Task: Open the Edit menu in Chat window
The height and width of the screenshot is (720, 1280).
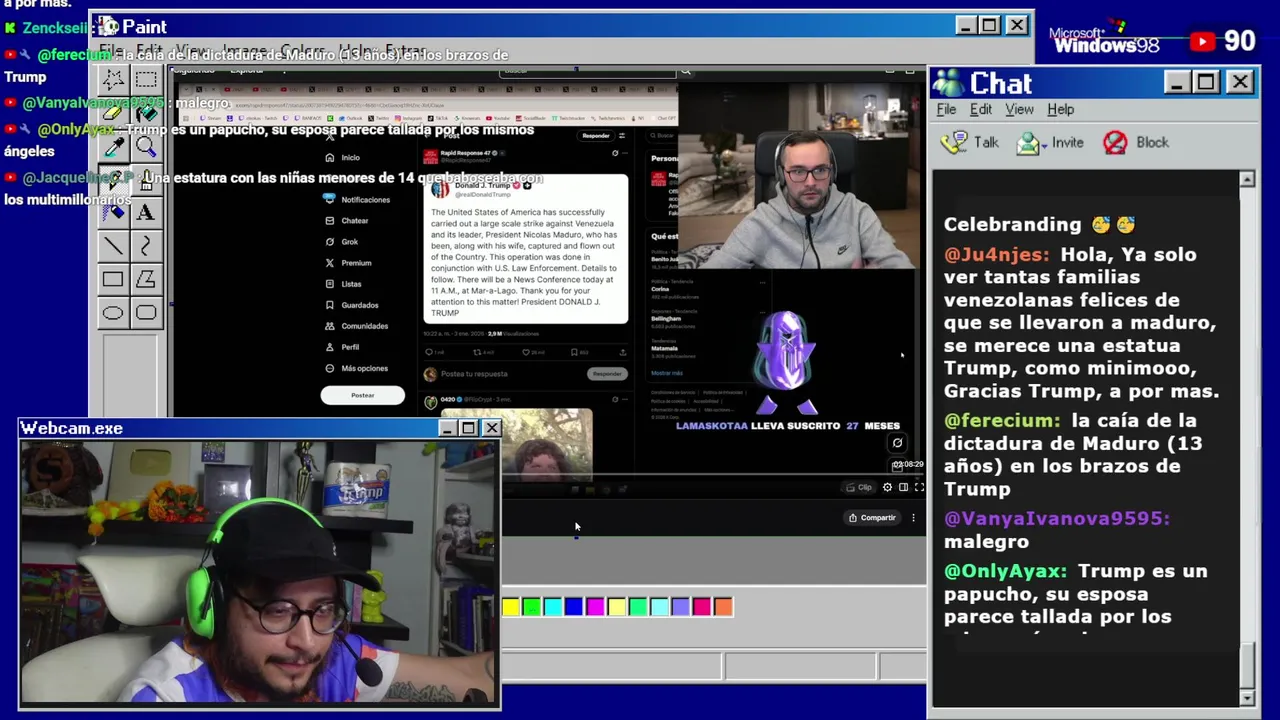Action: click(981, 109)
